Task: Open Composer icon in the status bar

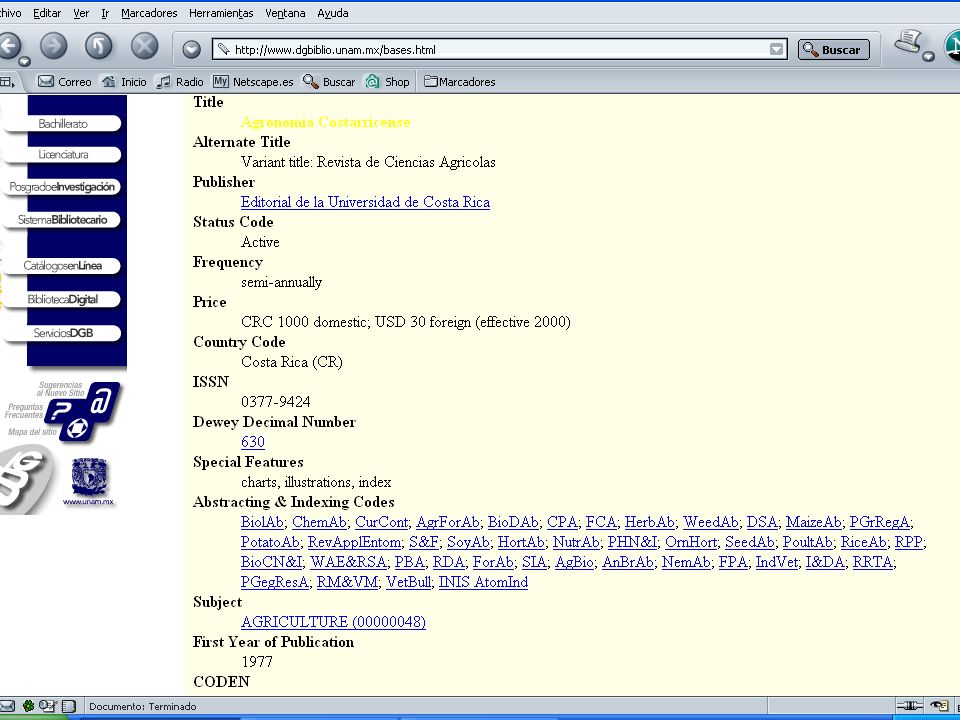Action: click(48, 706)
